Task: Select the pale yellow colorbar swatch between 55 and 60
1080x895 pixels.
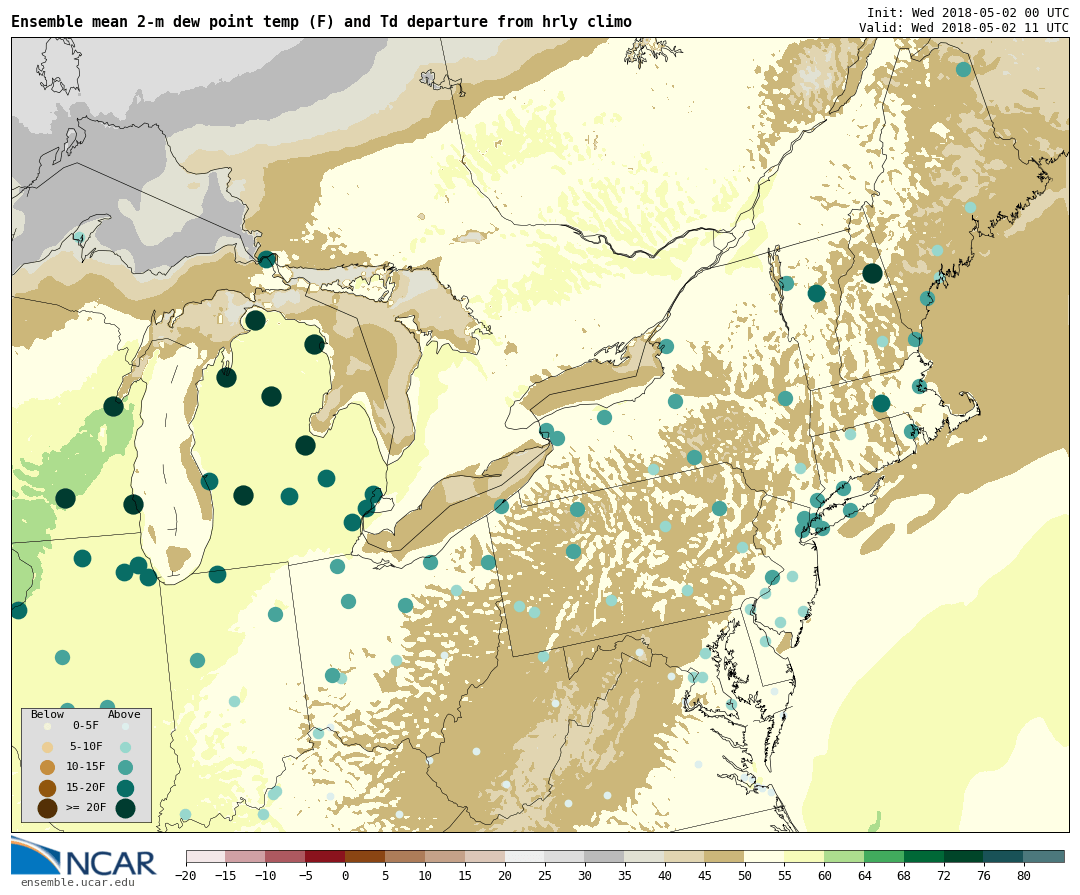Action: tap(804, 857)
